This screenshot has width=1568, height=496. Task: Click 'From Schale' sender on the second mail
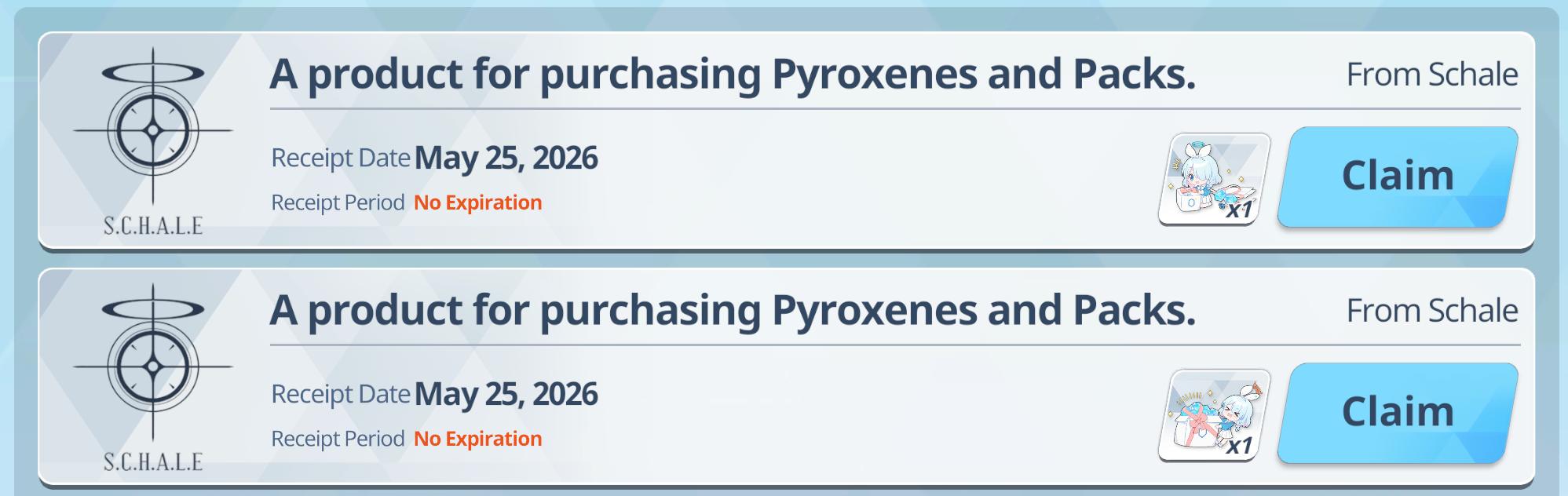tap(1432, 311)
